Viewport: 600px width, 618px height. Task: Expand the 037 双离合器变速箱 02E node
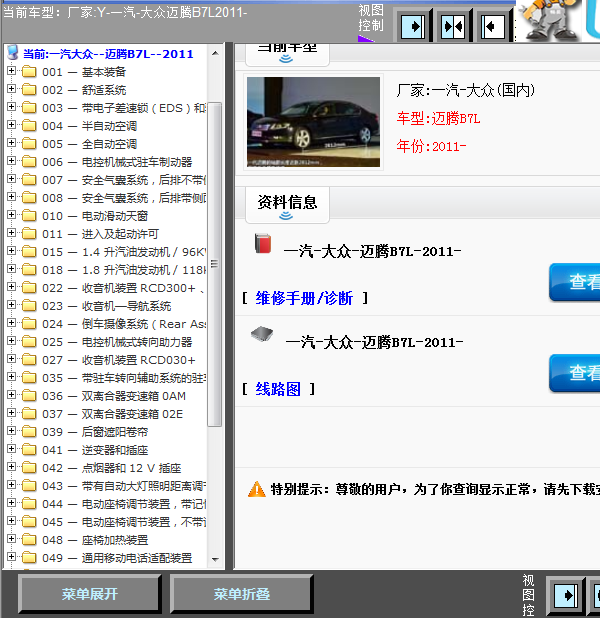pos(11,412)
